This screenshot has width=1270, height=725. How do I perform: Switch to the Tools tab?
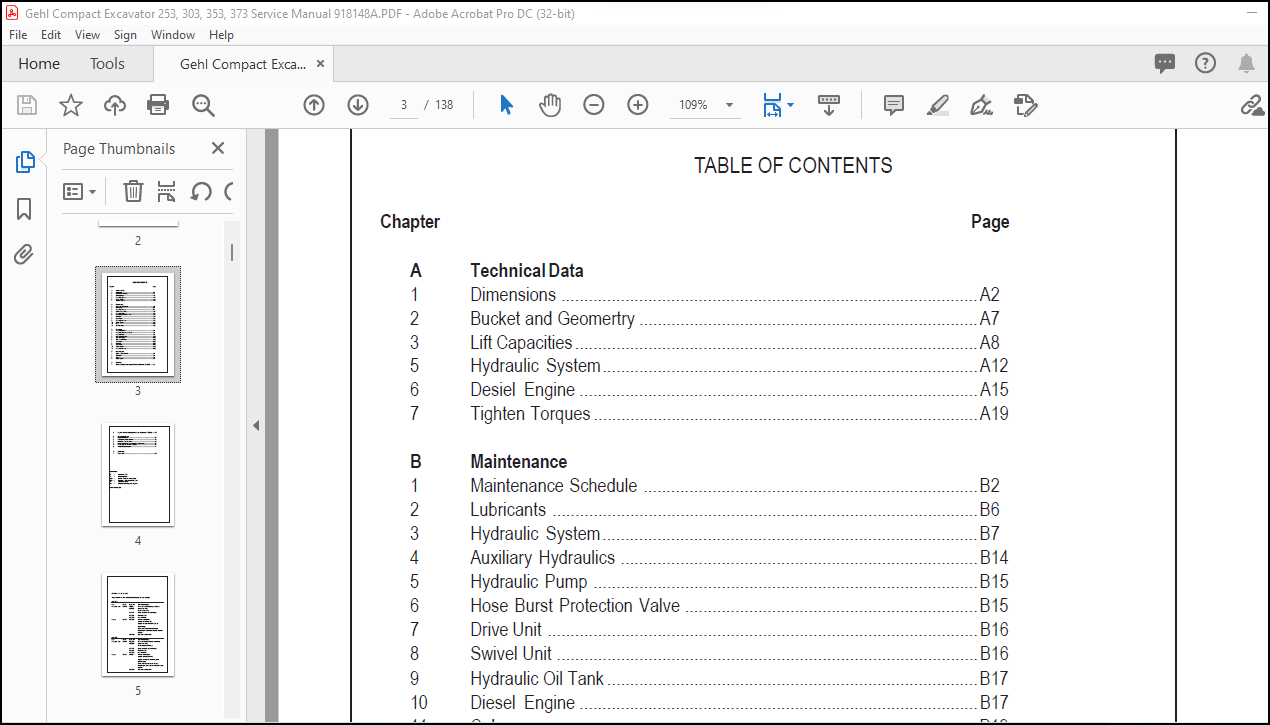click(107, 64)
